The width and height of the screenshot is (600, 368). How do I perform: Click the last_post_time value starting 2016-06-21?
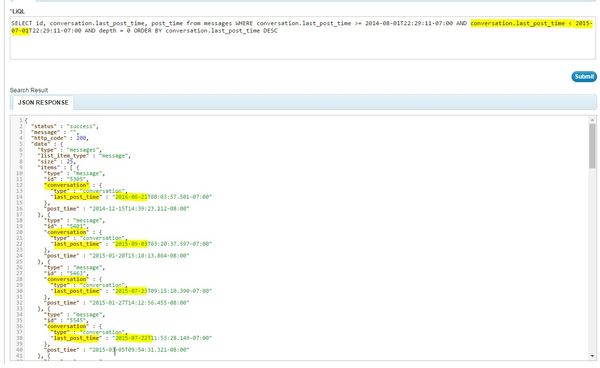click(163, 197)
